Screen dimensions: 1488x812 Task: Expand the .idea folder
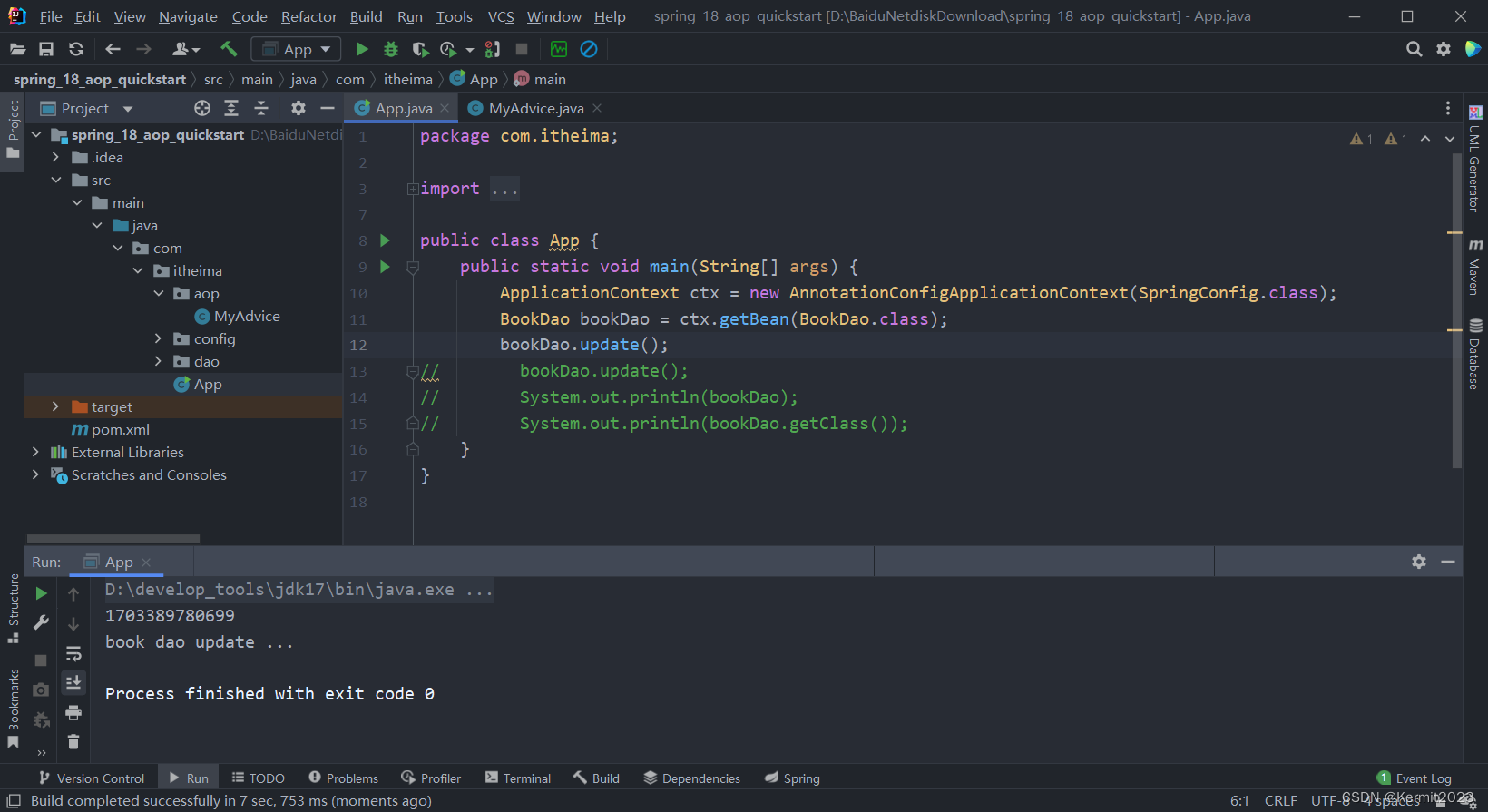pyautogui.click(x=55, y=157)
